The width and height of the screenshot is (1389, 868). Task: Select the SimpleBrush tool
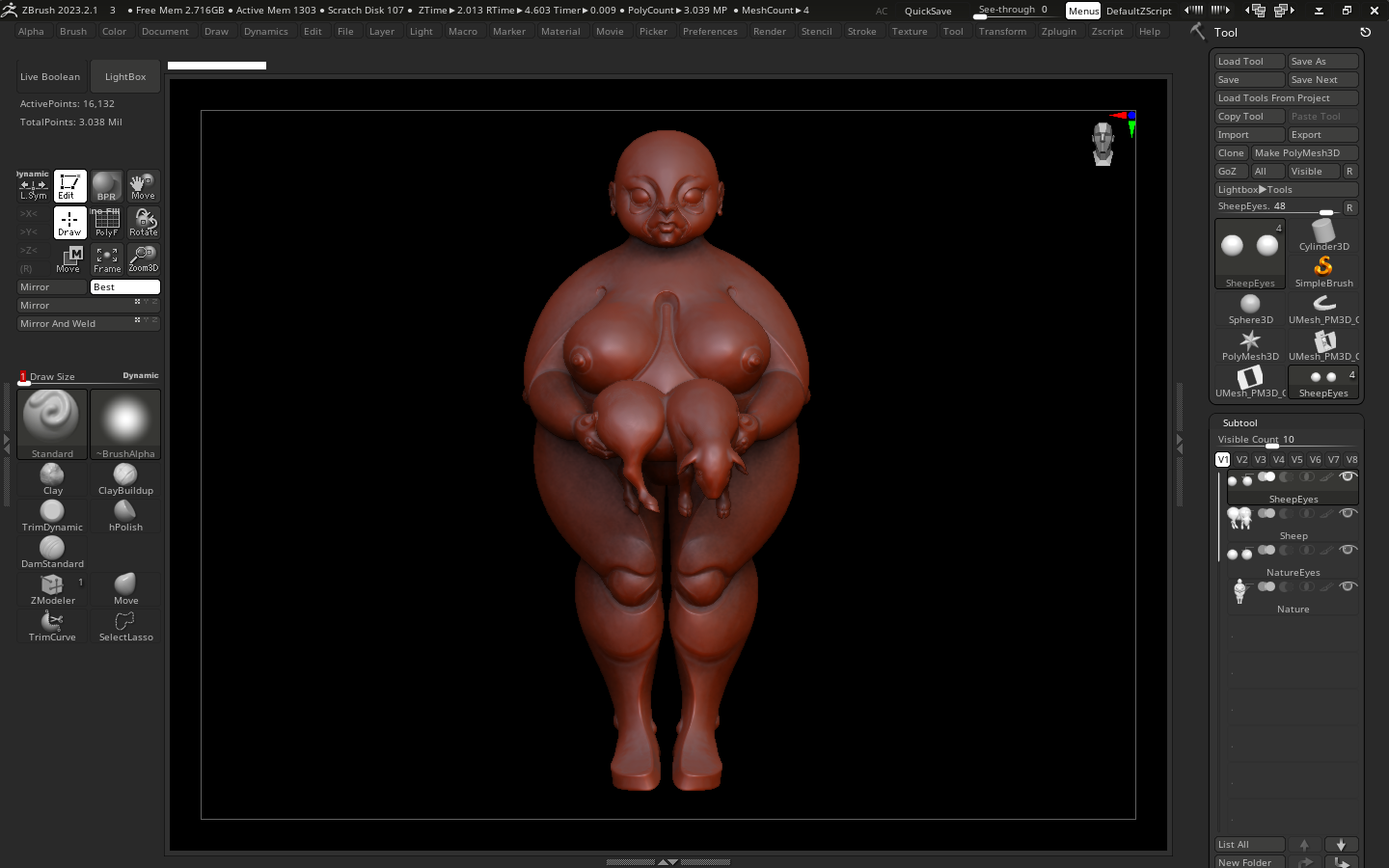point(1323,271)
